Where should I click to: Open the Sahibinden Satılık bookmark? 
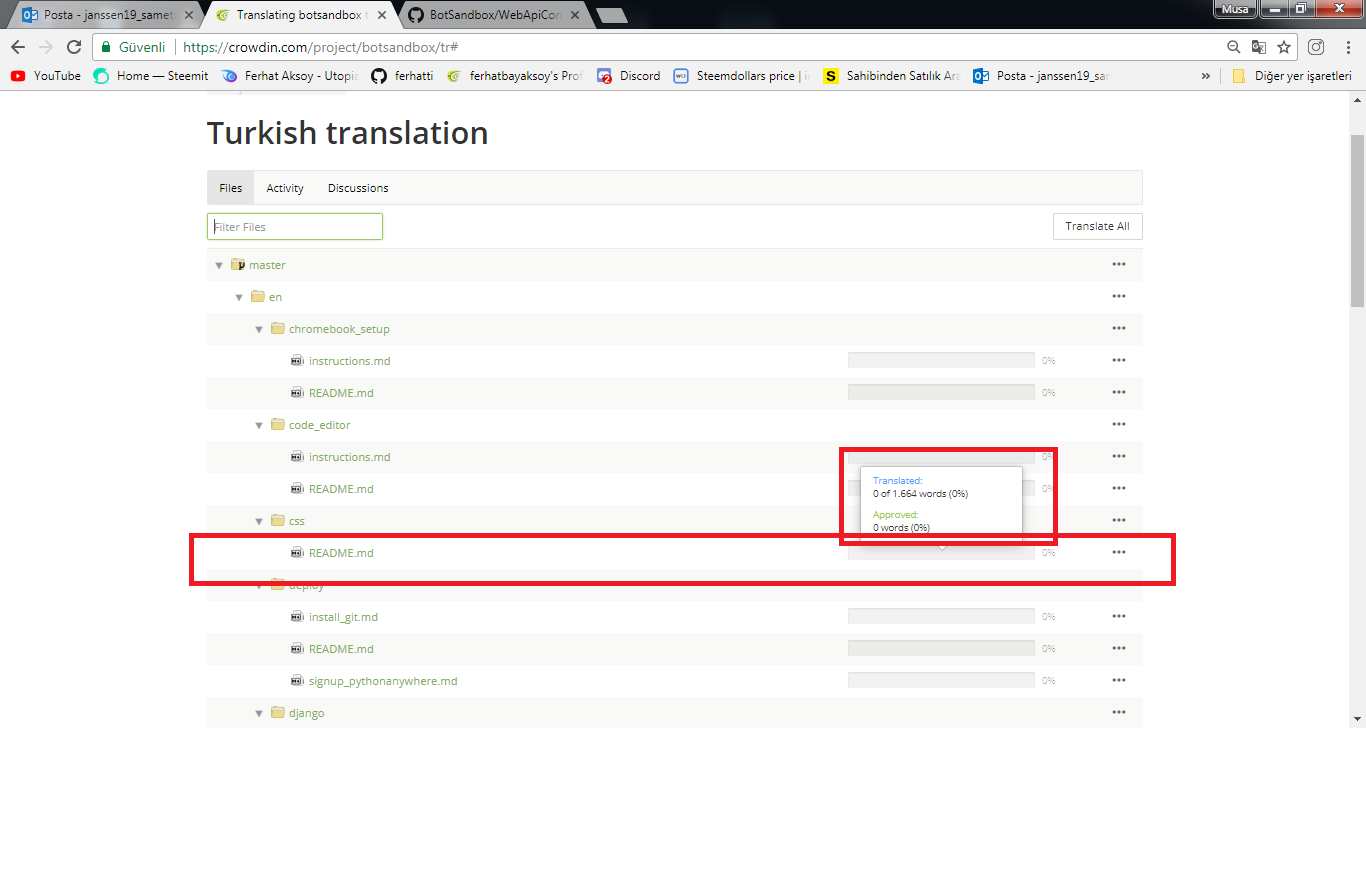tap(892, 76)
